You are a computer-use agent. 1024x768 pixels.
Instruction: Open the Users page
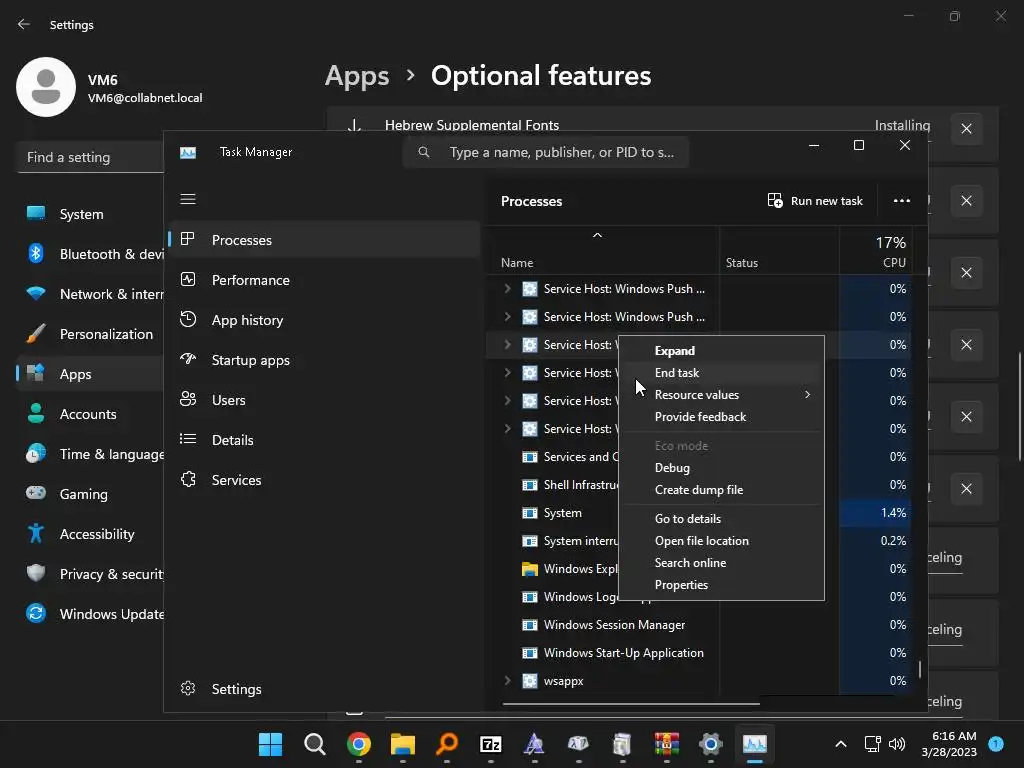(x=325, y=400)
